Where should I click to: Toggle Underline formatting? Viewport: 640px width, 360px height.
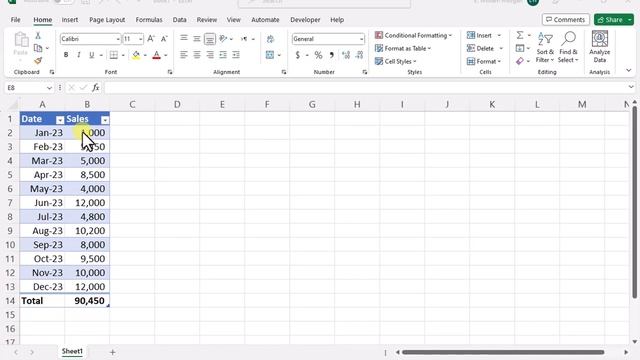coord(91,55)
